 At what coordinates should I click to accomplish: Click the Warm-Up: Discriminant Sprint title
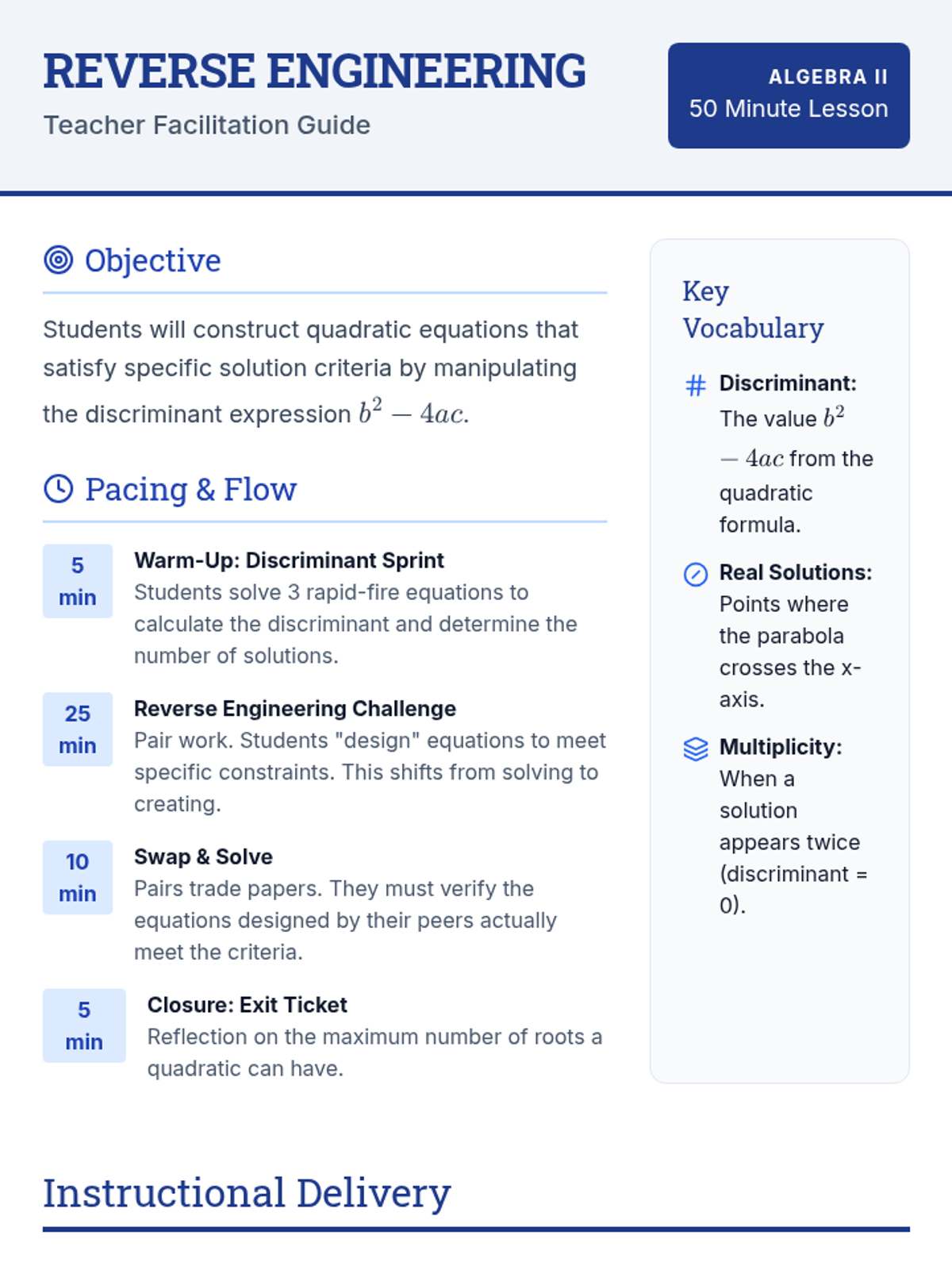[289, 560]
